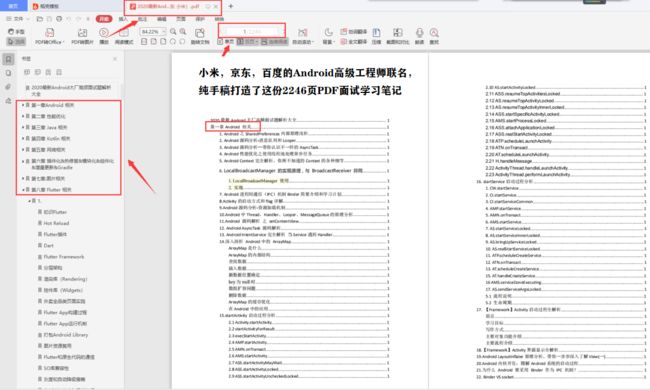Select the 页面 ribbon tab
Image resolution: width=650 pixels, height=390 pixels.
point(181,19)
